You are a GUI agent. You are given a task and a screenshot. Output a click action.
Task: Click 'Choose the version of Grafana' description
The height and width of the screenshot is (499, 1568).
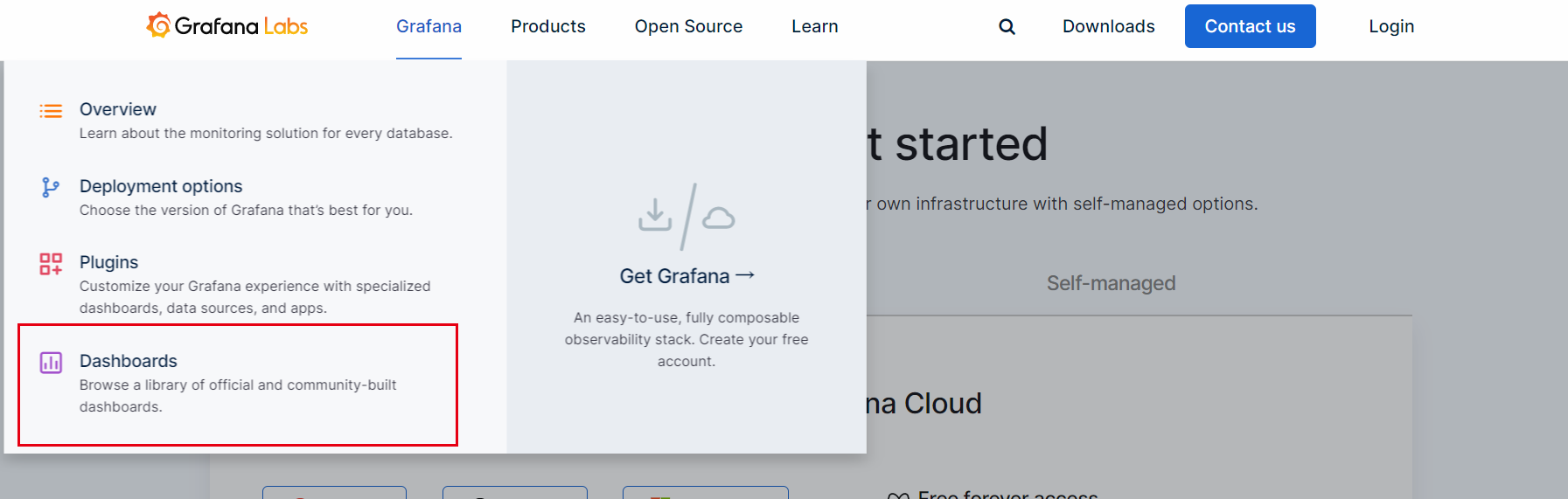click(x=246, y=211)
